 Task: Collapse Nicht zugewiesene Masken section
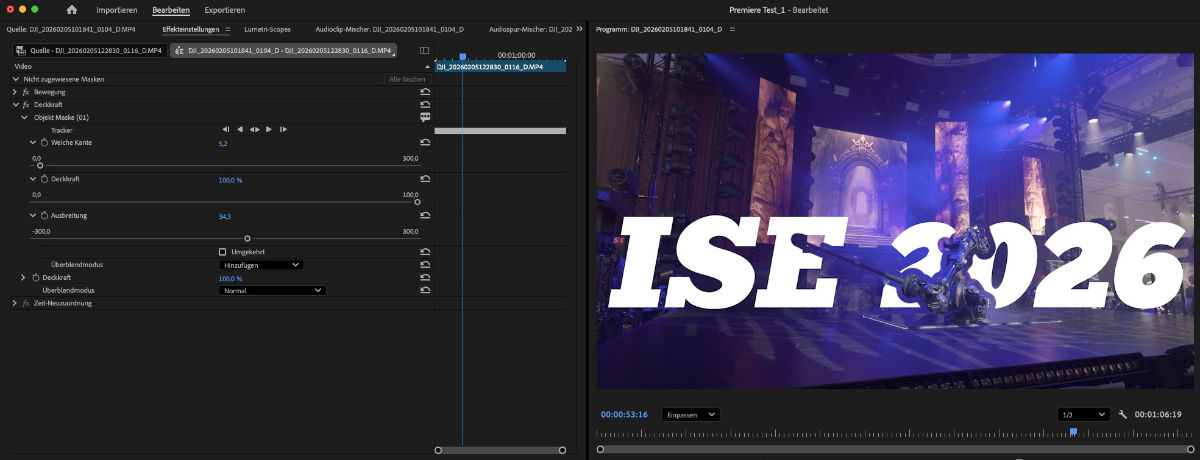[16, 79]
